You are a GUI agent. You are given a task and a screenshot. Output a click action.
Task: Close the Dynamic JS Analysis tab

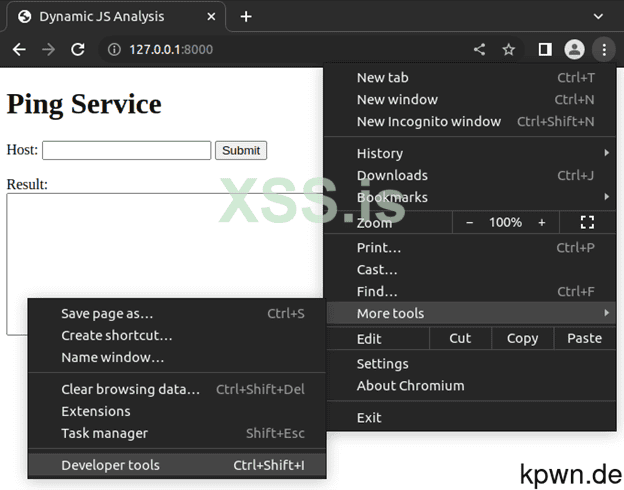click(x=211, y=17)
